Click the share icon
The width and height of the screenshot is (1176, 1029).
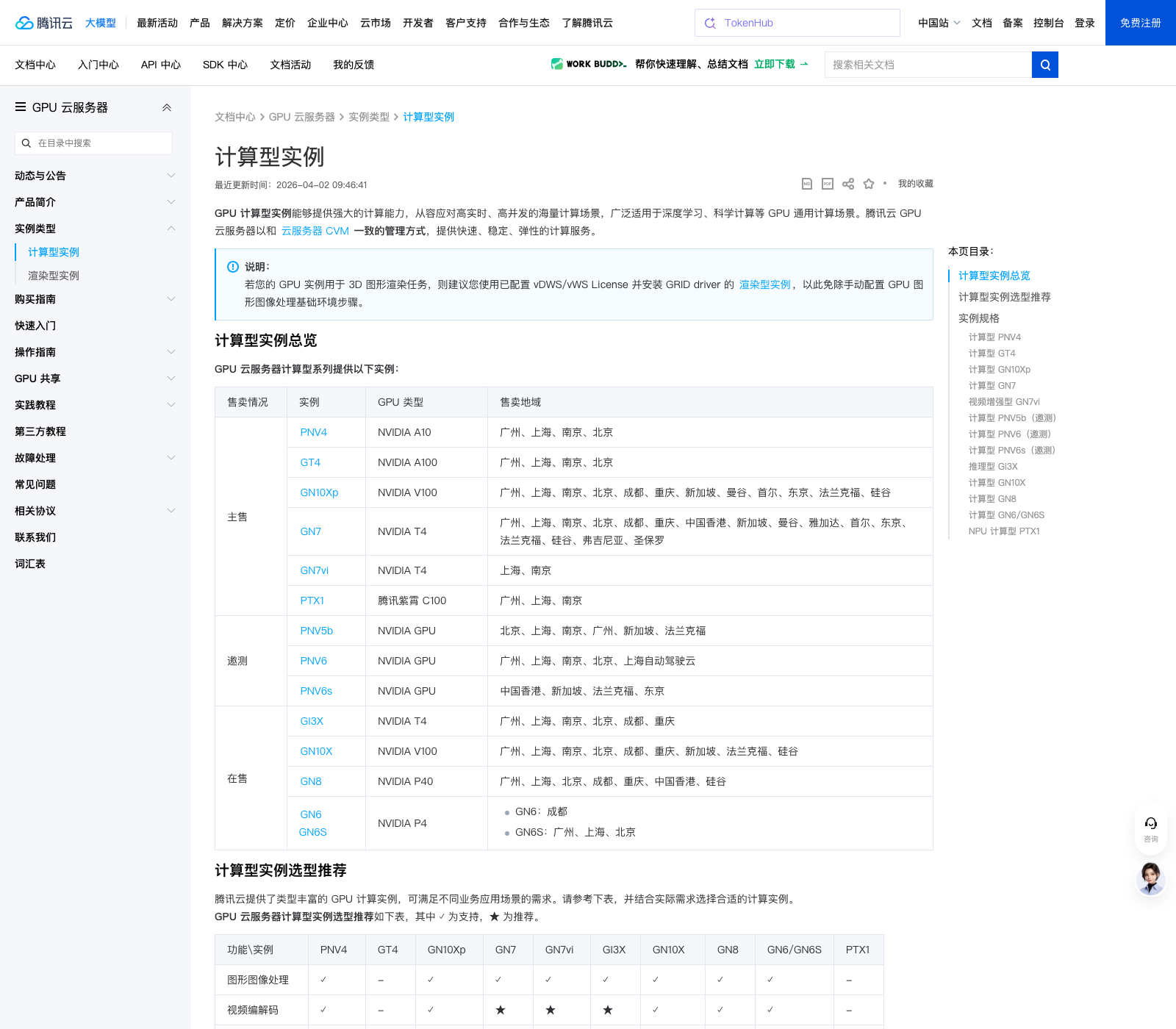click(x=848, y=184)
